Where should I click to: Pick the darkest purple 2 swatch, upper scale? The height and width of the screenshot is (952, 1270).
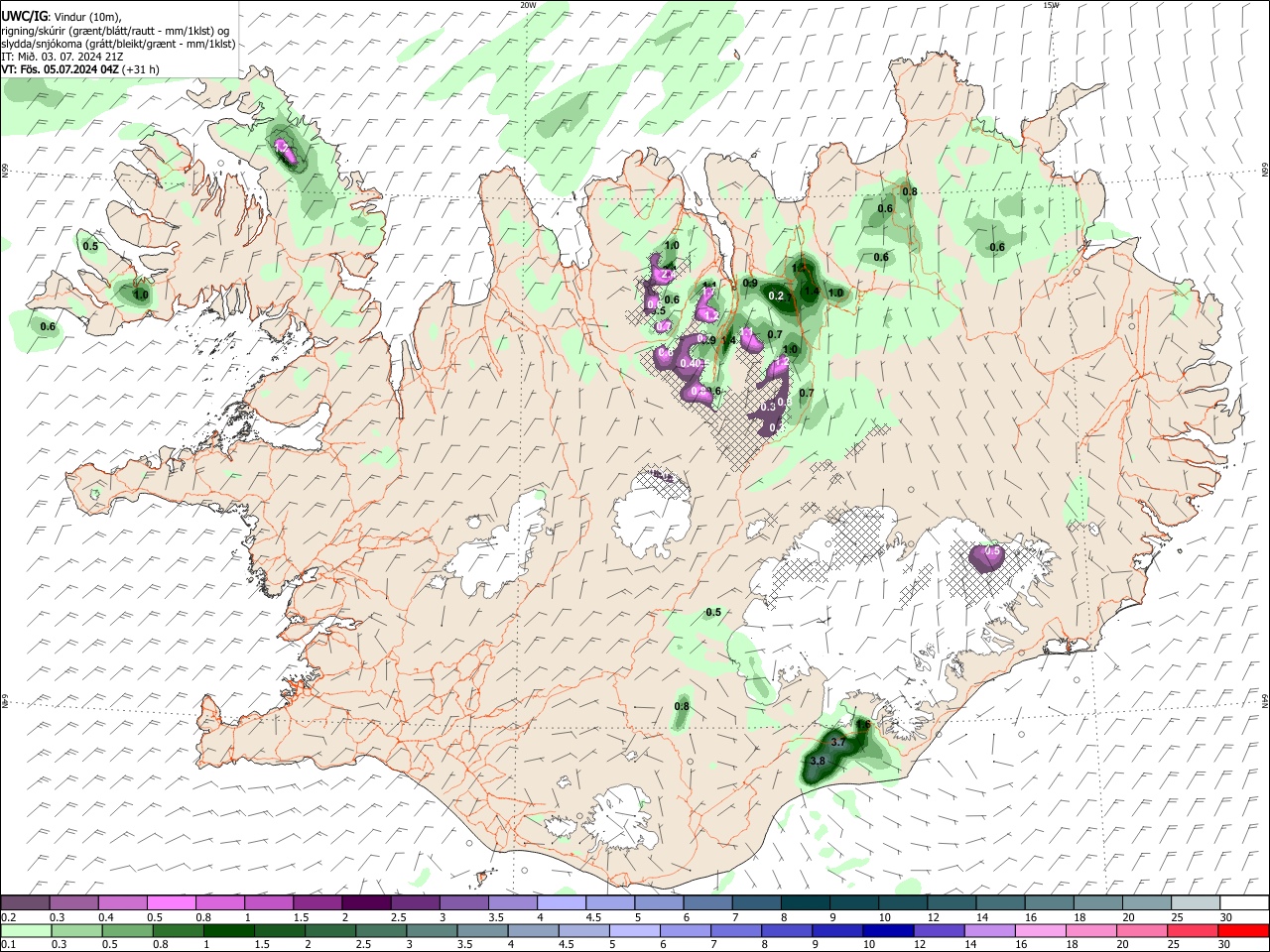(x=365, y=902)
